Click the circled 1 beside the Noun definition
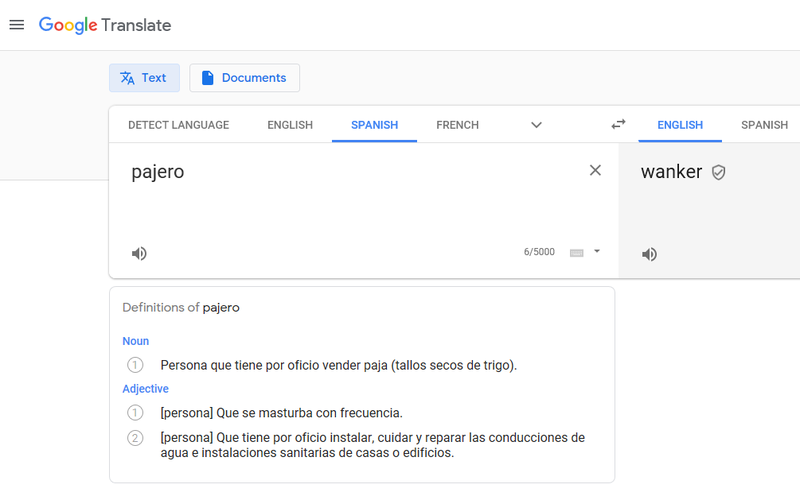 pos(135,365)
